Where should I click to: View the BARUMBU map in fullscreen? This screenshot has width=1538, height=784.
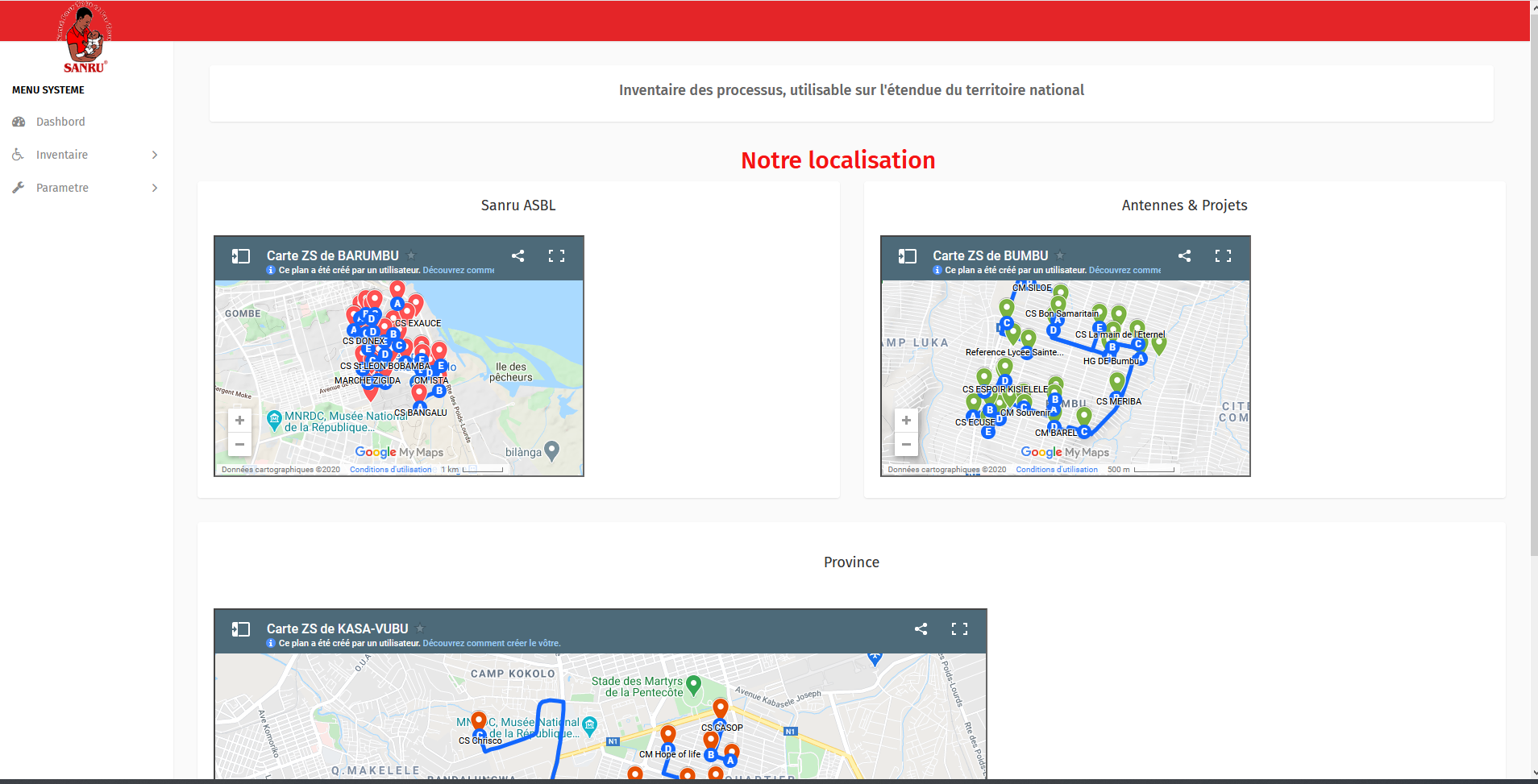click(556, 256)
